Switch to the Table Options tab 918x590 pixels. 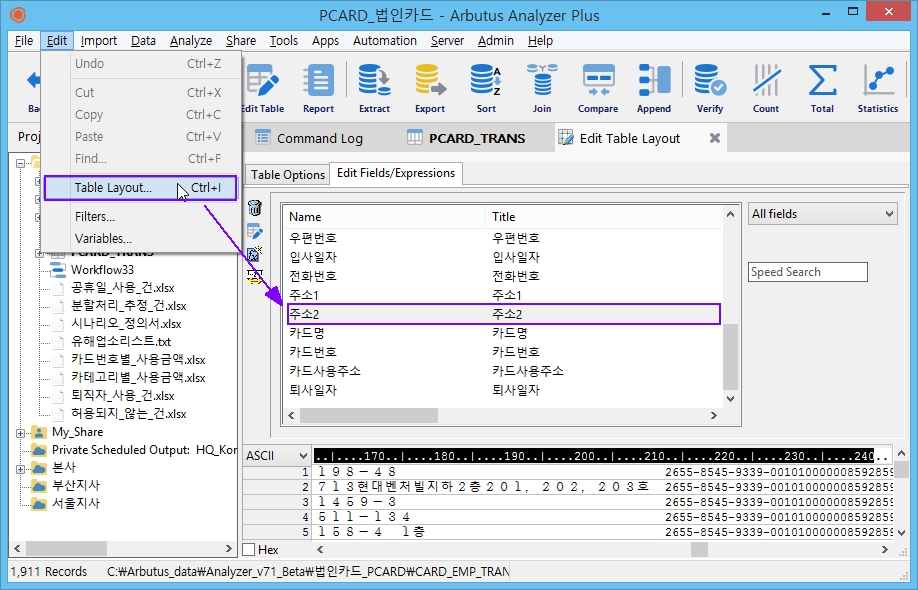[287, 174]
